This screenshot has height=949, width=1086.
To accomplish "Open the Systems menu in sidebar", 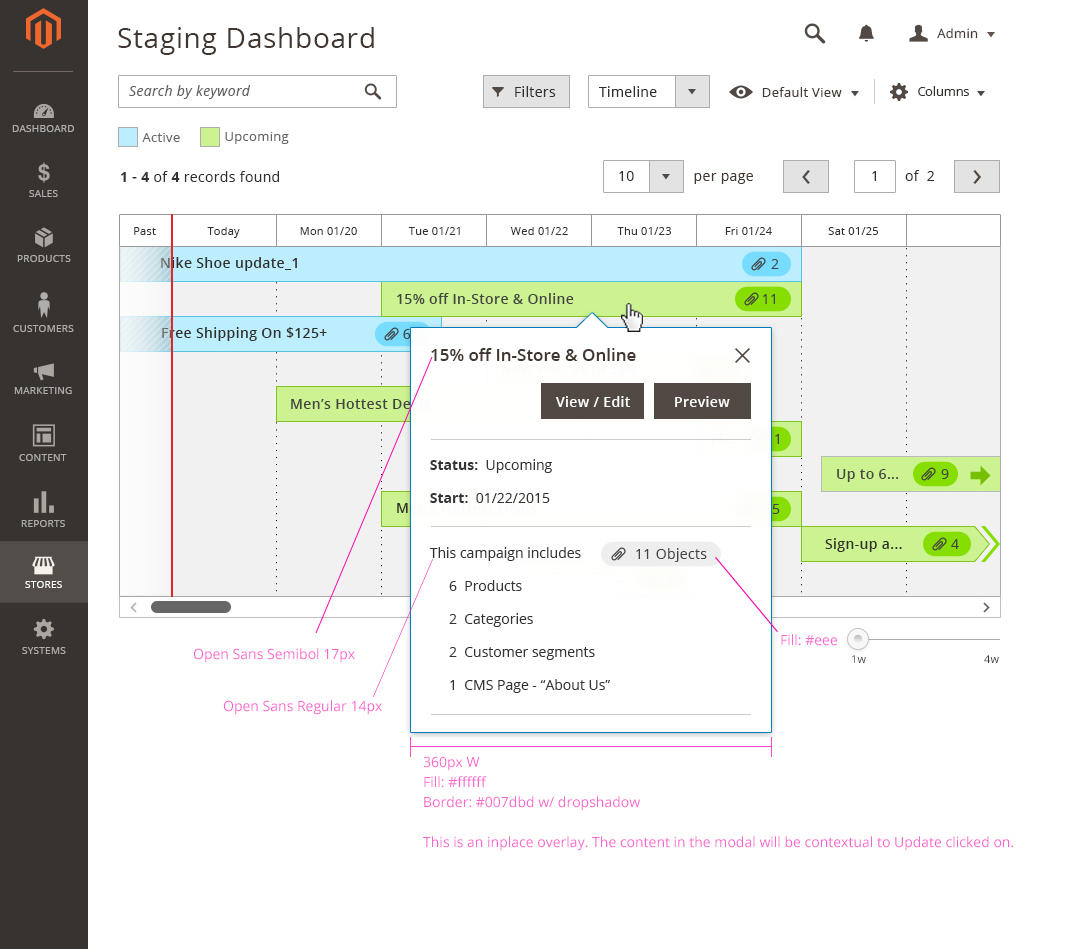I will (43, 637).
